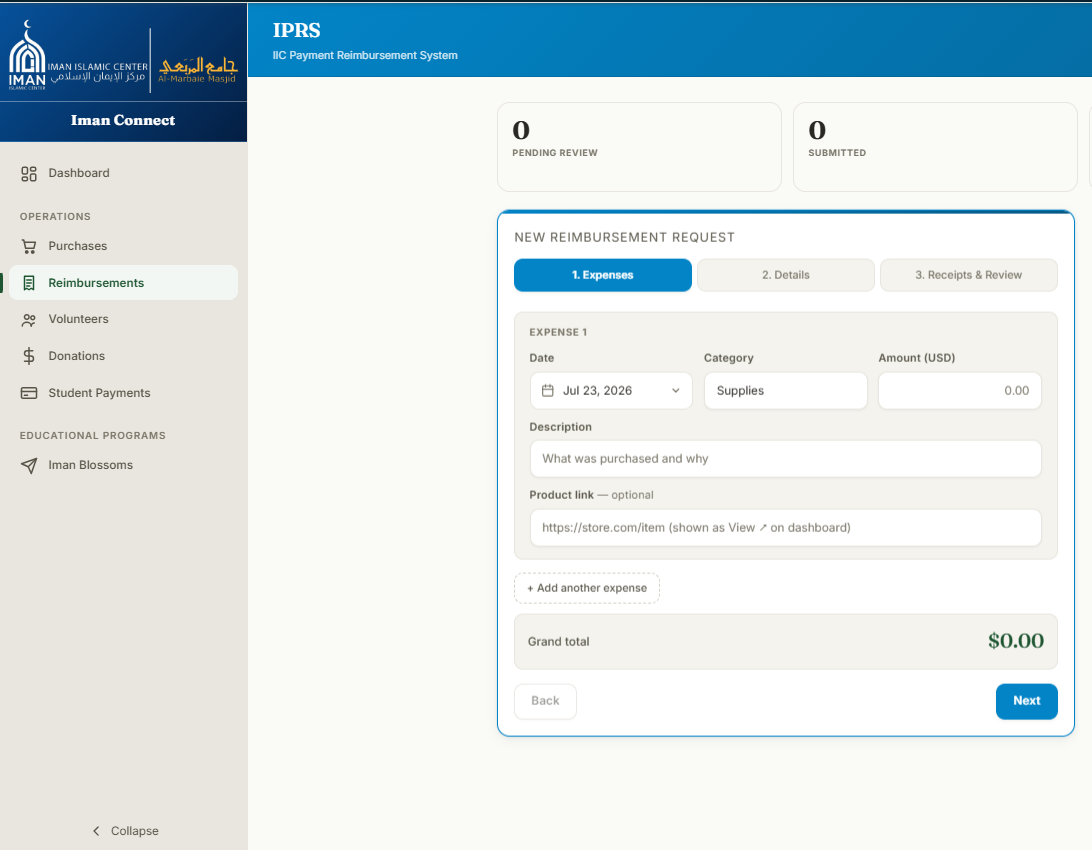Click the Al-Marbaie Masjid logo
Viewport: 1092px width, 850px height.
pos(198,70)
